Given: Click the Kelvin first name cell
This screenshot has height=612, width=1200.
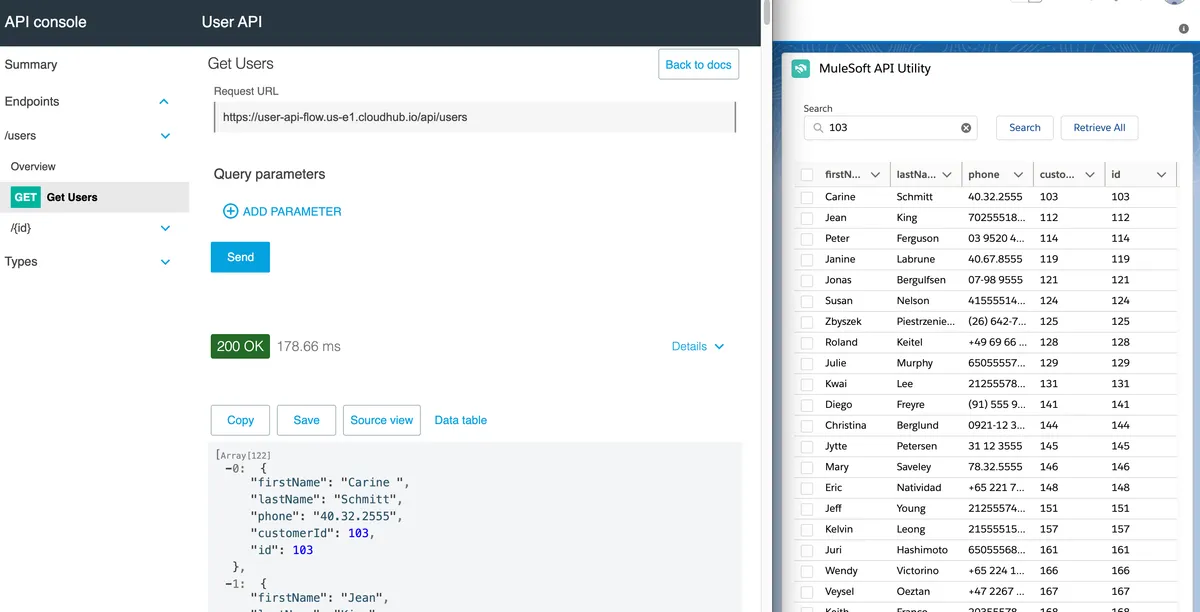Looking at the screenshot, I should [839, 530].
